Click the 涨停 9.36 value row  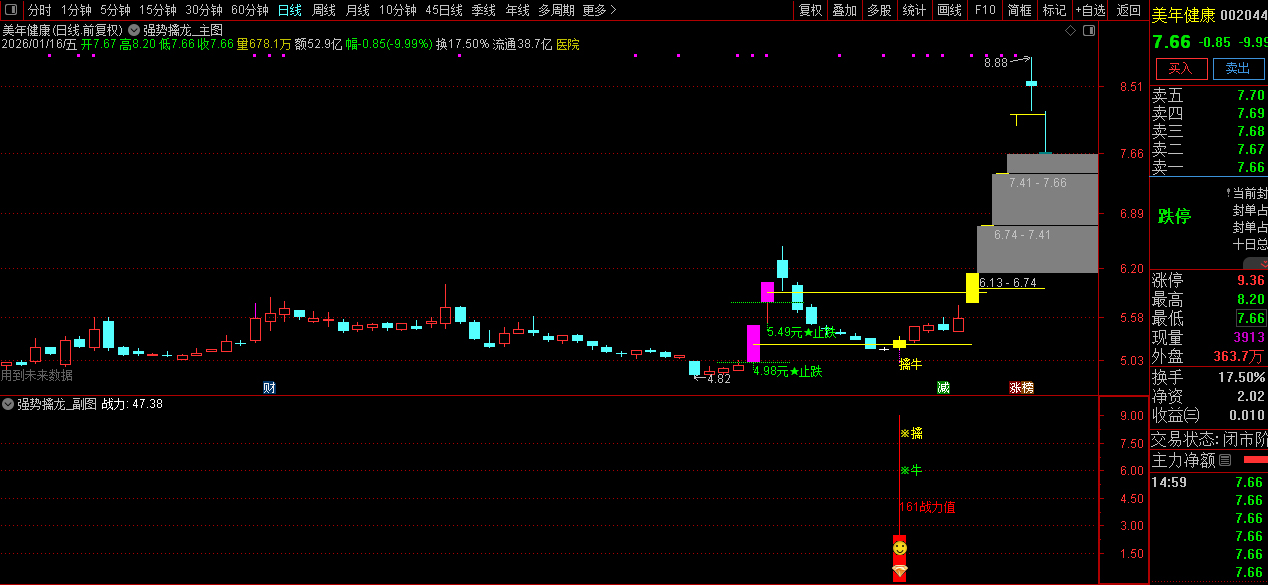(1209, 280)
